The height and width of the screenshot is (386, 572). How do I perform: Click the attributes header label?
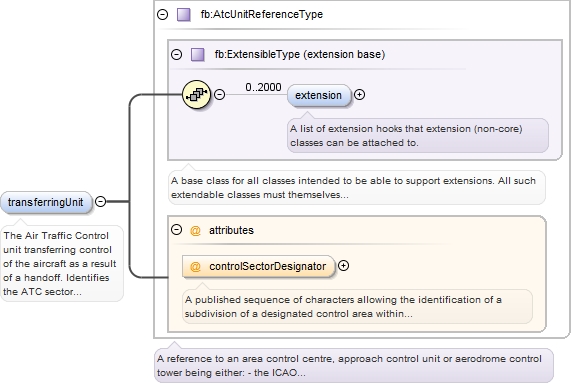(x=231, y=230)
